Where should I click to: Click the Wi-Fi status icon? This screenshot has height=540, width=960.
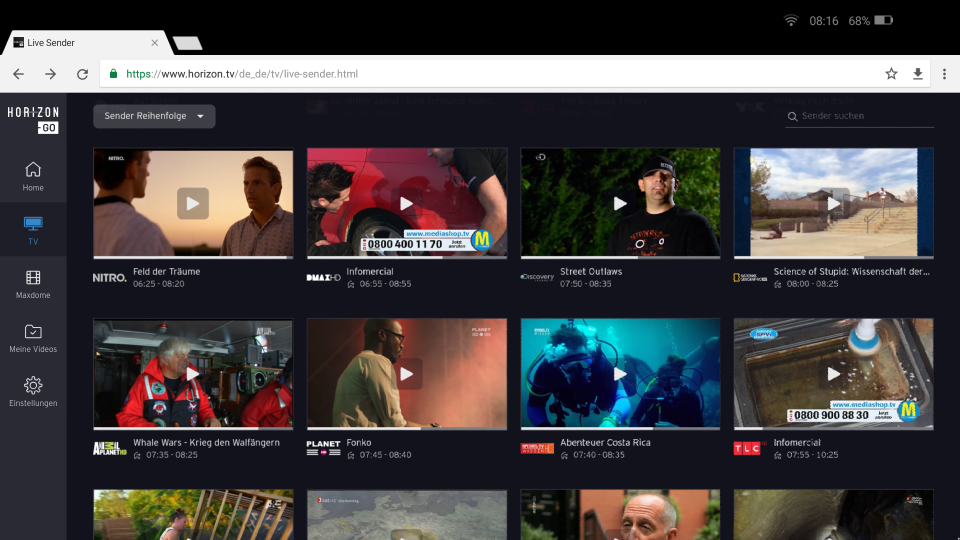[x=791, y=20]
